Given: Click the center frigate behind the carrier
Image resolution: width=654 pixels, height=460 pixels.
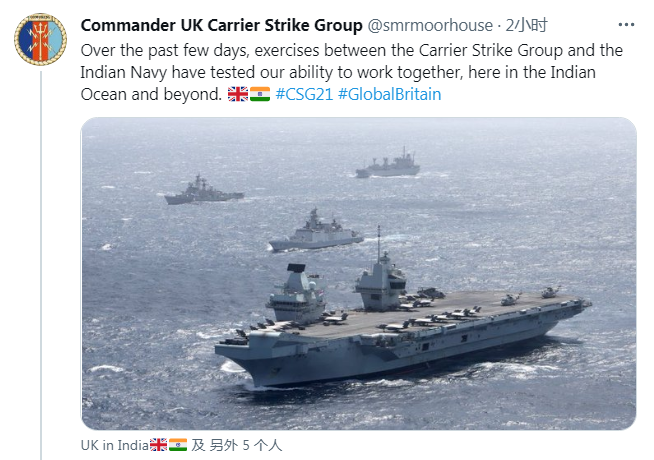Looking at the screenshot, I should click(315, 235).
